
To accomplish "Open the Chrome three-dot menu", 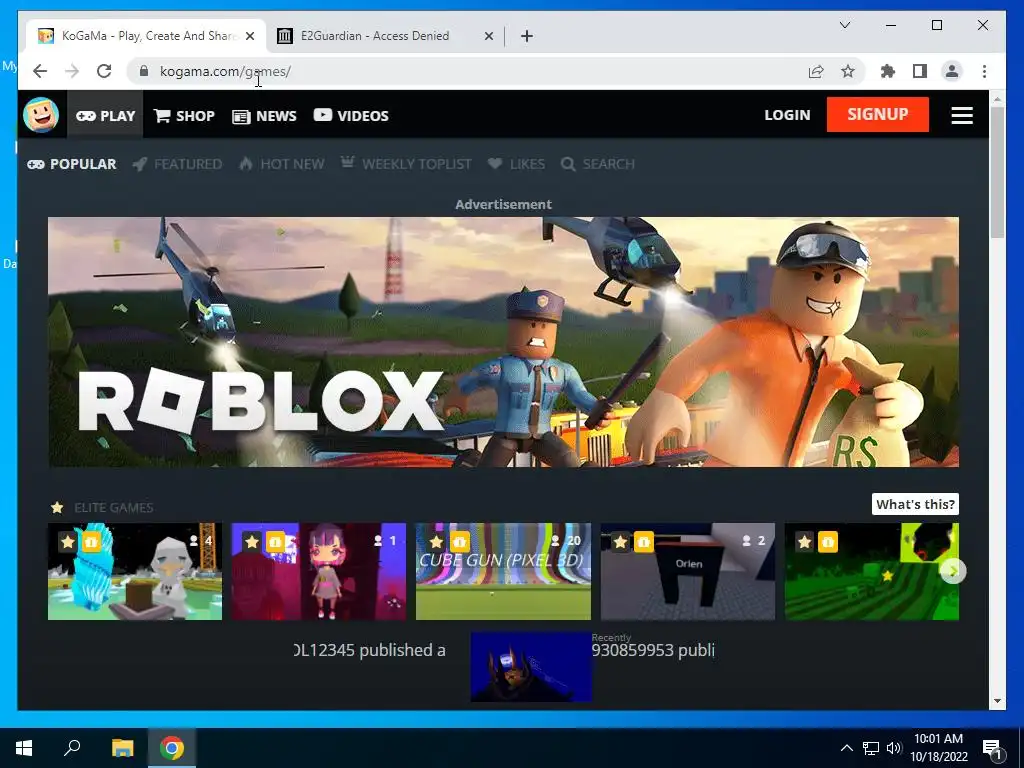I will (984, 71).
